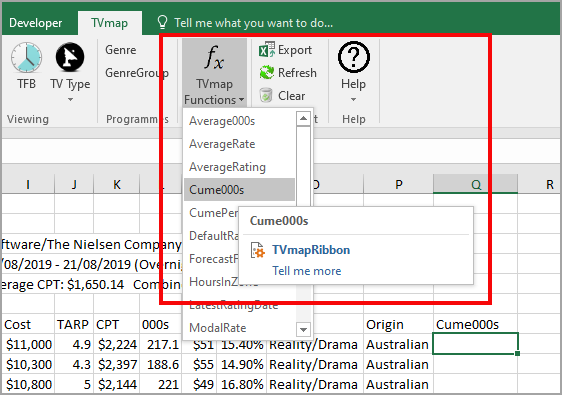Click the Nielsen Company text cell
Image resolution: width=562 pixels, height=395 pixels.
(92, 244)
